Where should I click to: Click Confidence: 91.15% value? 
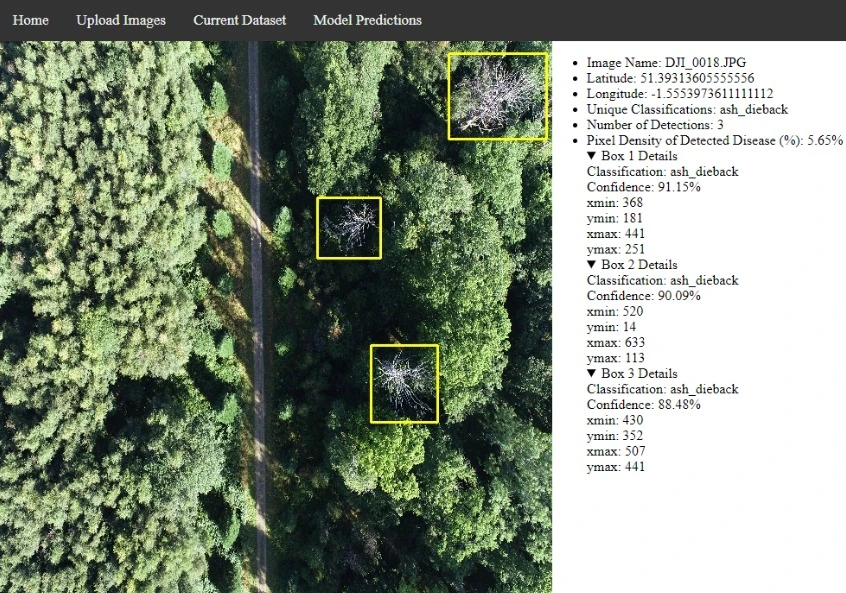[644, 187]
